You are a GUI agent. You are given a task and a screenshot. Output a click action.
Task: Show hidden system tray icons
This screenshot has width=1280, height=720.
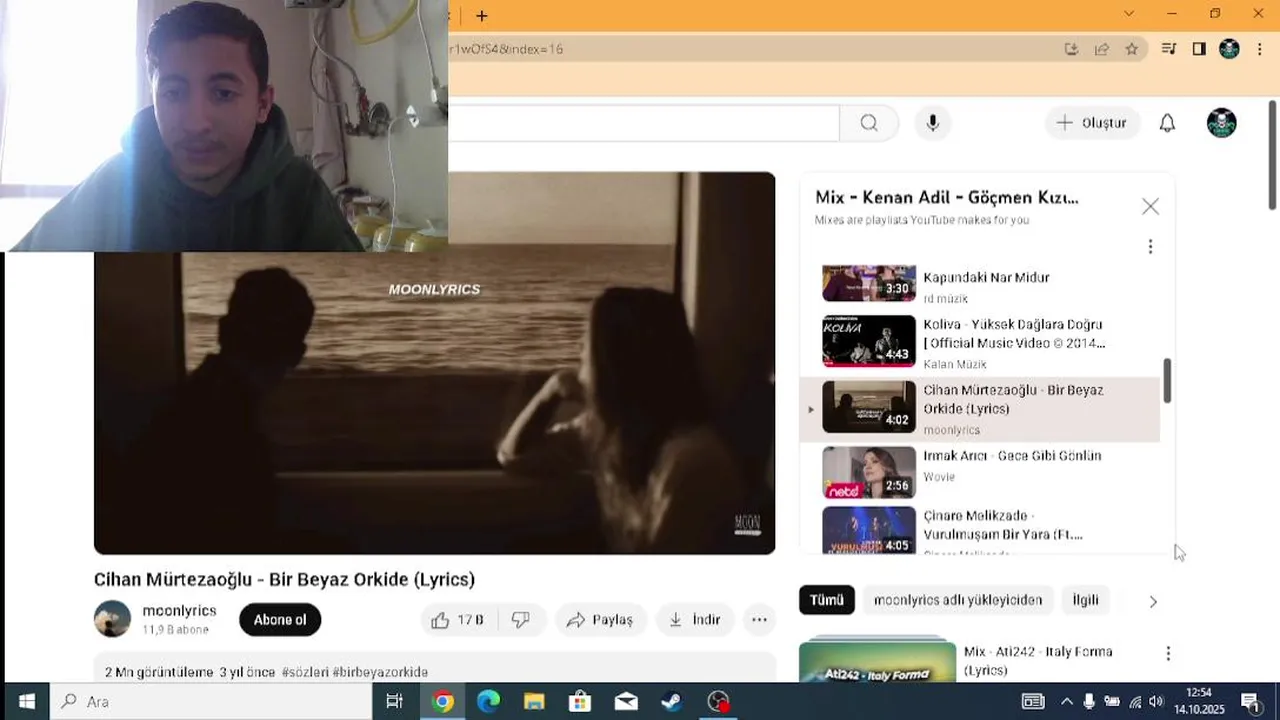pyautogui.click(x=1066, y=701)
